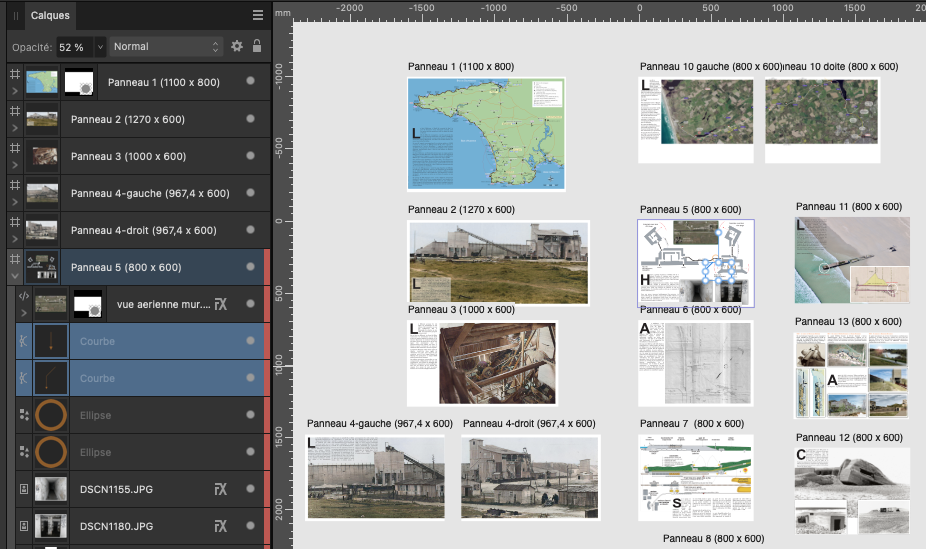Select the Calques tab
926x549 pixels.
pyautogui.click(x=50, y=15)
